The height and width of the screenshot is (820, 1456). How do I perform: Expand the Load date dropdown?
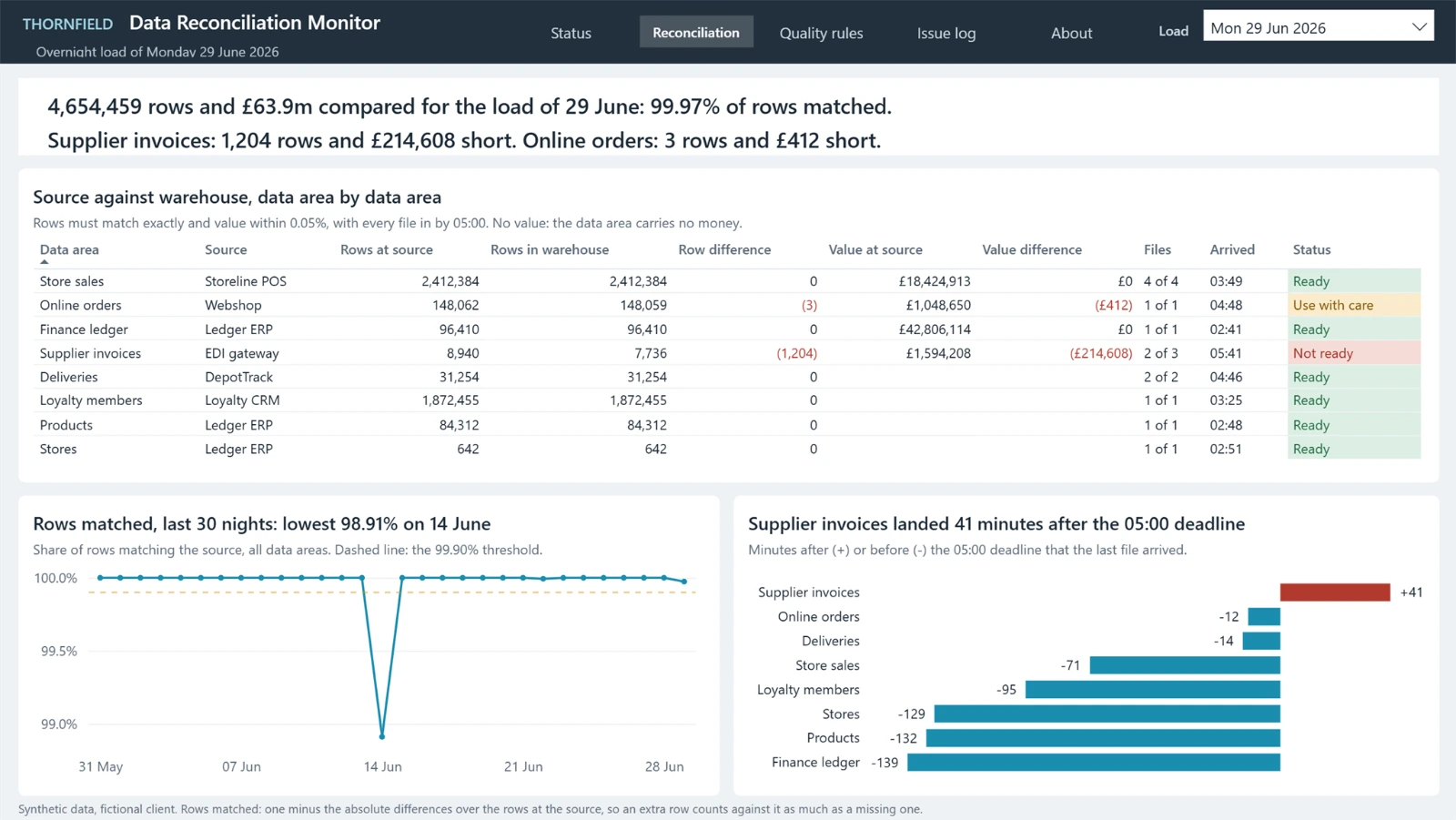pos(1318,27)
